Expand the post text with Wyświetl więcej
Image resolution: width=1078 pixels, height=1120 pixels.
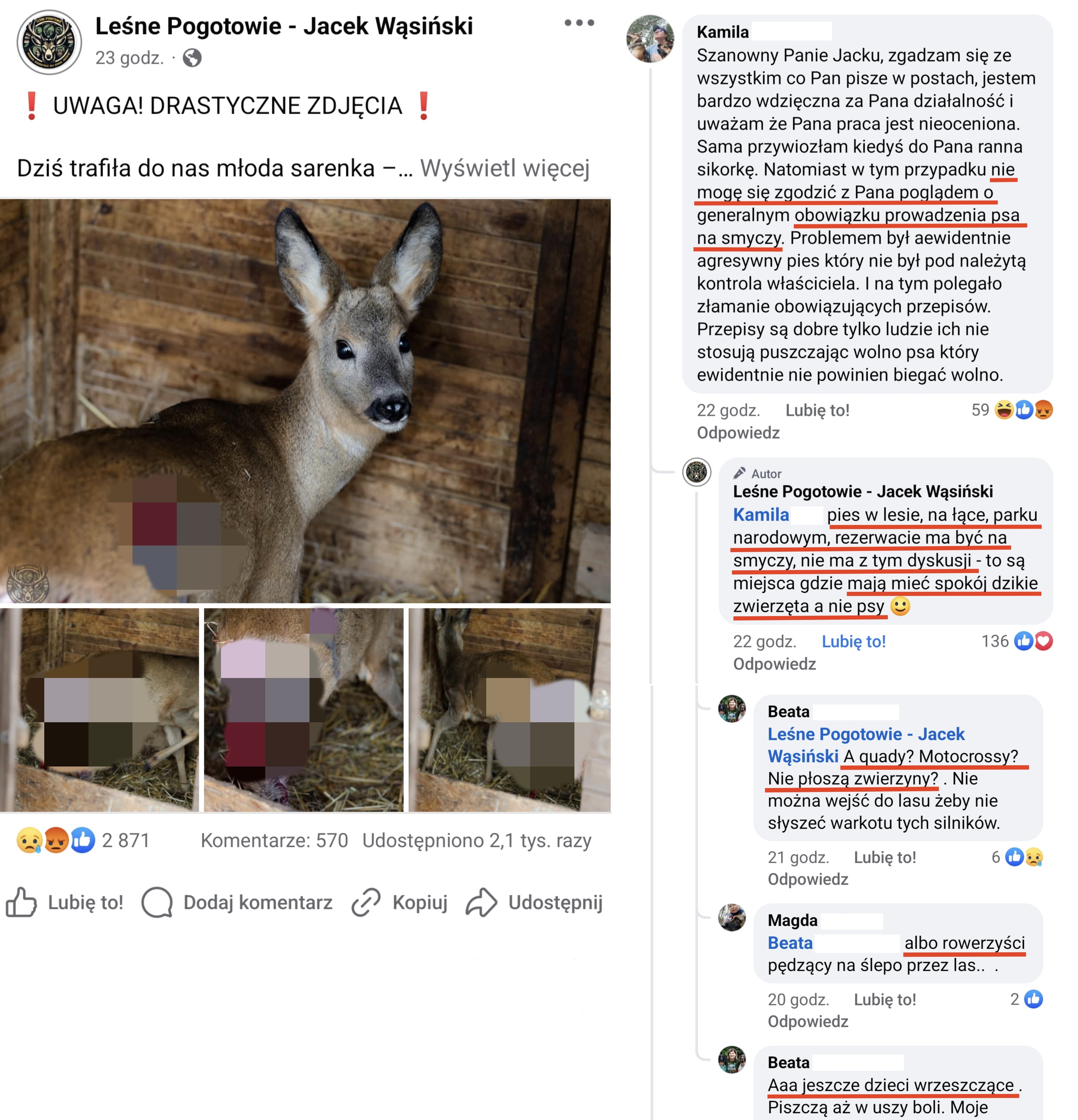point(504,168)
